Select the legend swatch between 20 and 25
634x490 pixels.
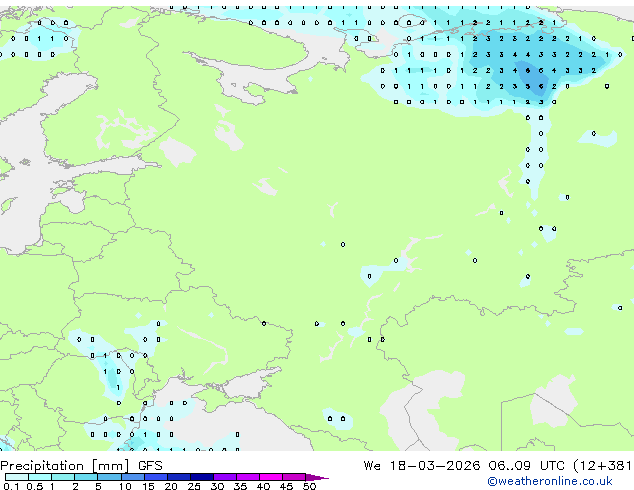179,477
